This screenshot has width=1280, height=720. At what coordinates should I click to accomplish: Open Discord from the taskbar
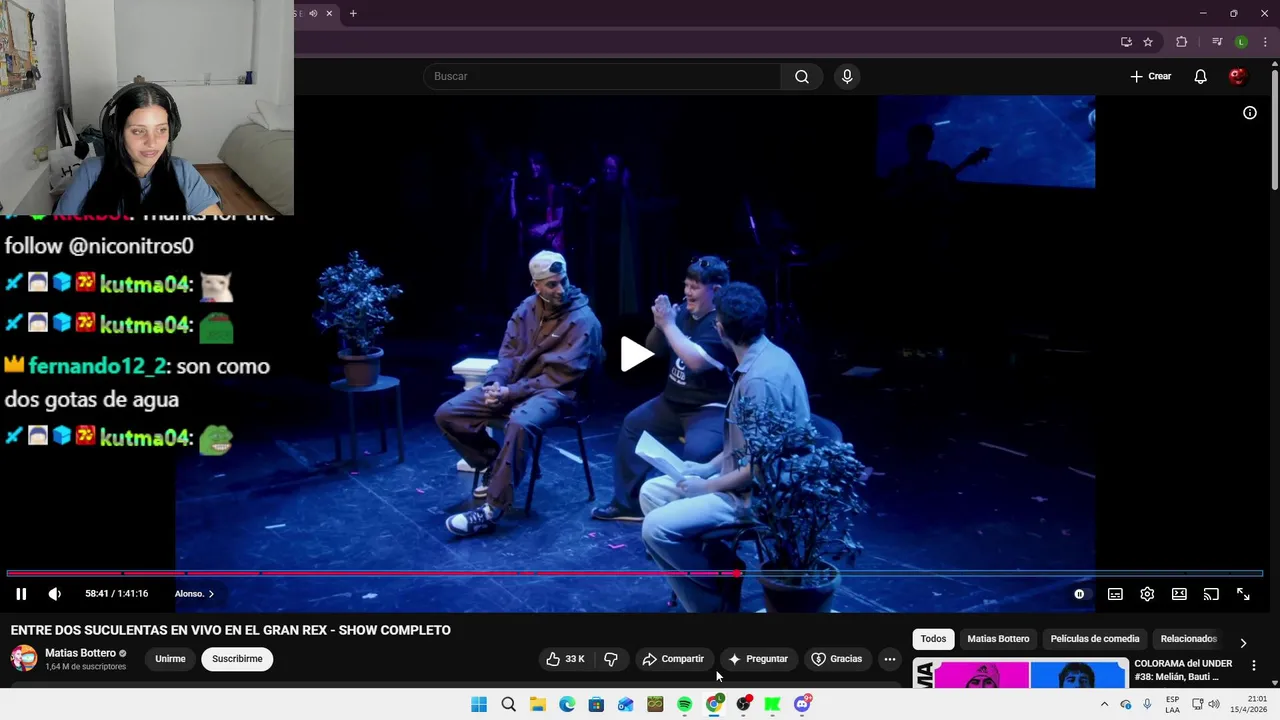pyautogui.click(x=802, y=704)
